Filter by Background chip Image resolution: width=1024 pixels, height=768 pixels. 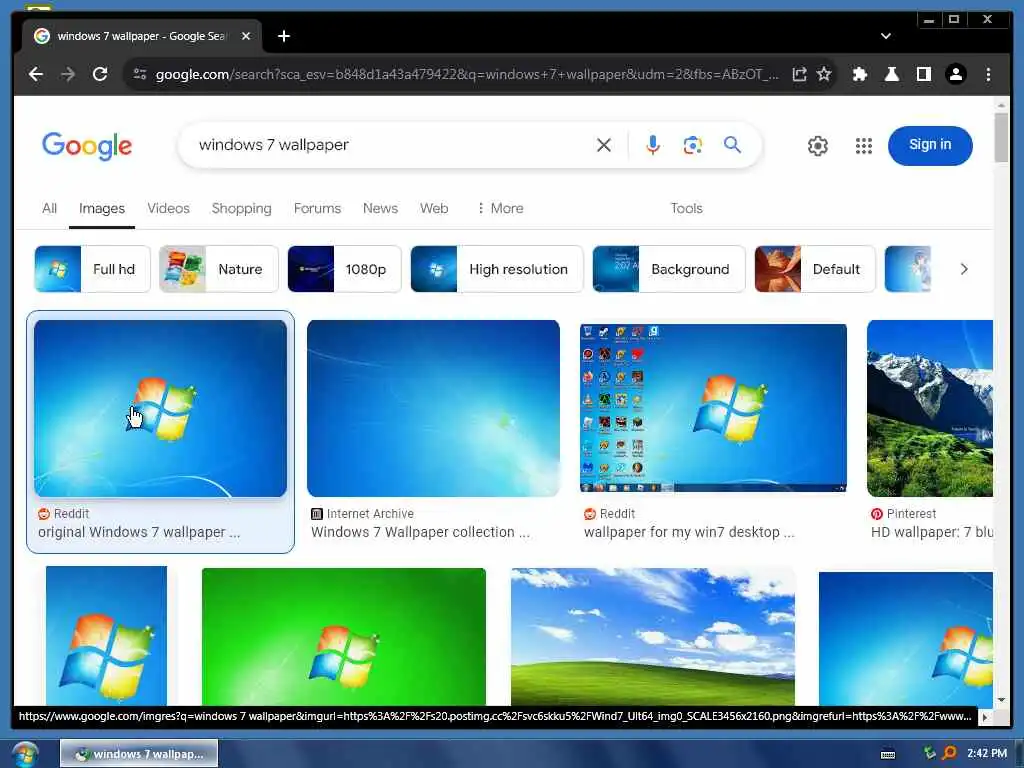tap(668, 269)
